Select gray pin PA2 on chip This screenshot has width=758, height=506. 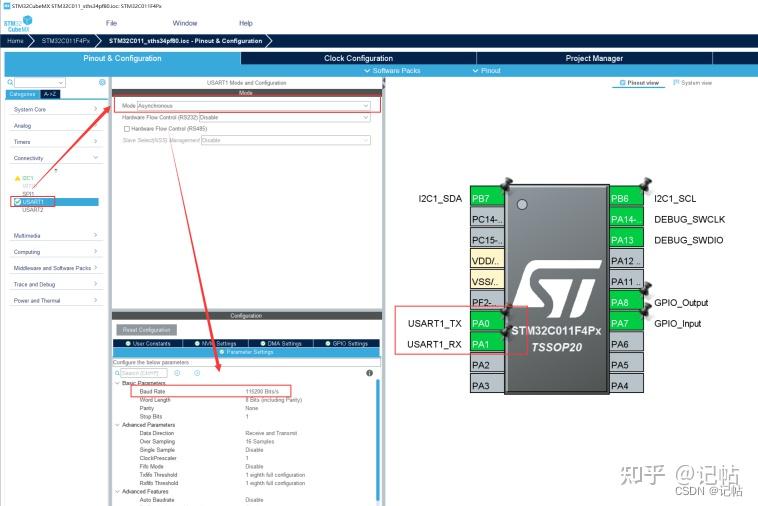tap(487, 364)
